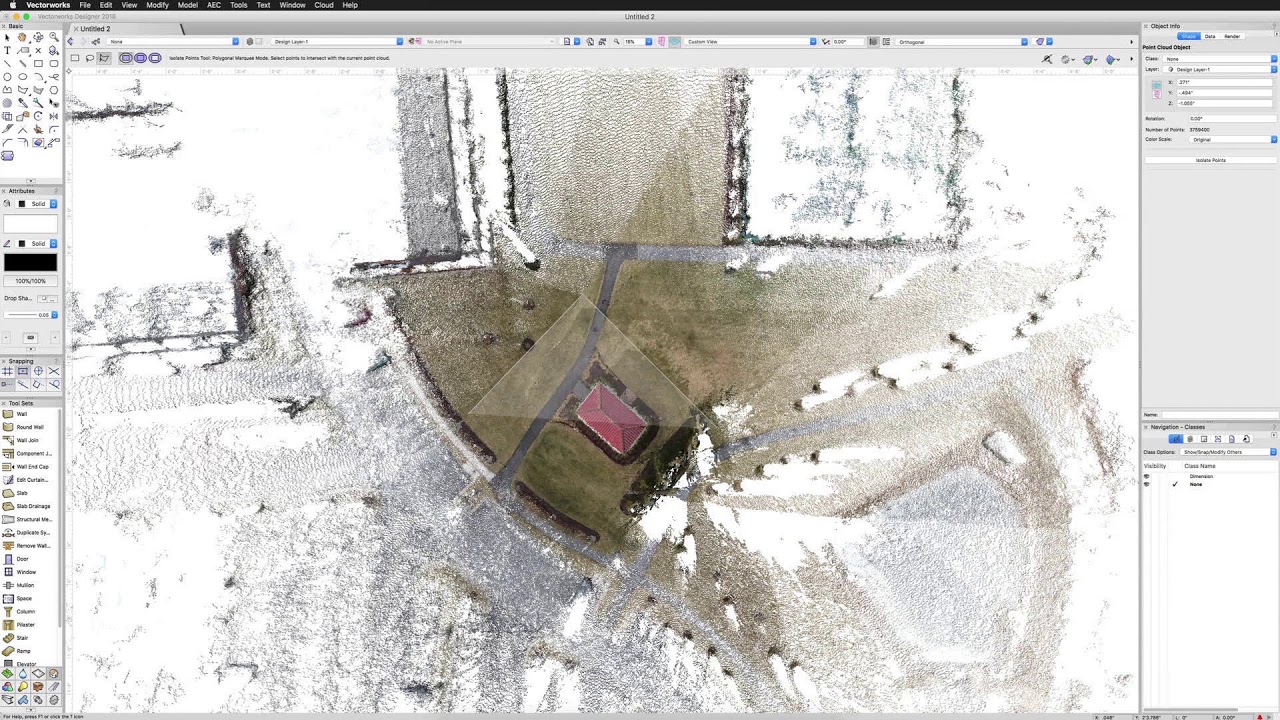
Task: Click the 100%/100% opacity button
Action: 31,281
